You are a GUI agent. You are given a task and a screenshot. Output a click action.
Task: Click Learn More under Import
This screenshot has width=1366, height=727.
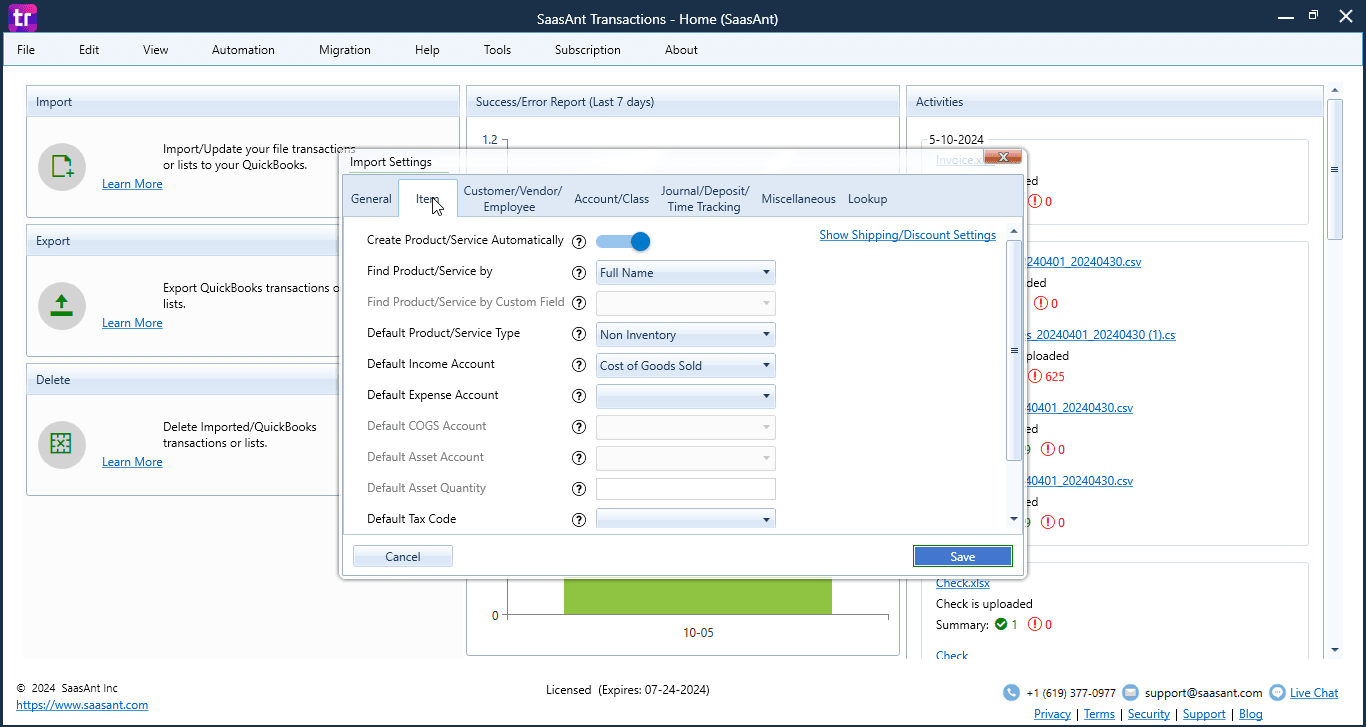tap(132, 184)
